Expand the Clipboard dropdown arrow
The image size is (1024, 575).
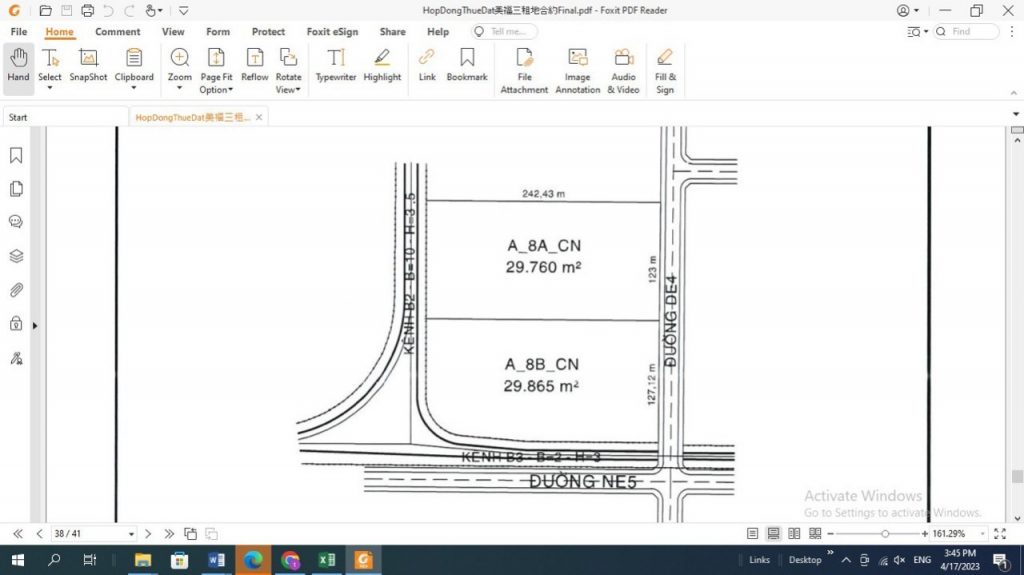tap(134, 88)
